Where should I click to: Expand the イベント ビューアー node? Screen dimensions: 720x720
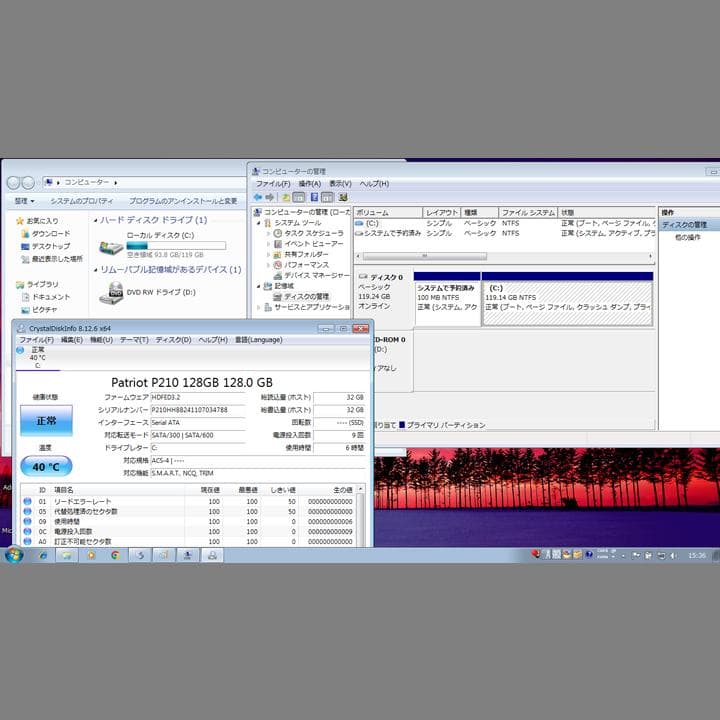click(x=269, y=244)
